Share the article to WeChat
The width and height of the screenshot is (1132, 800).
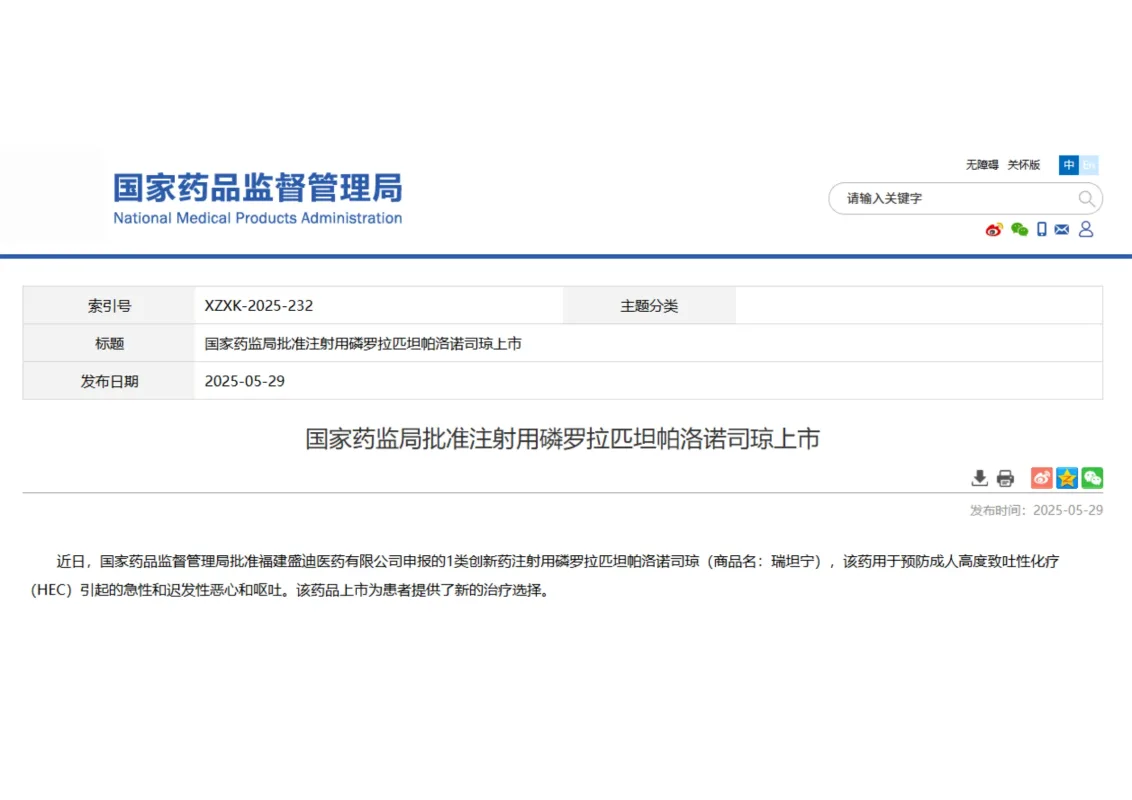pos(1092,478)
